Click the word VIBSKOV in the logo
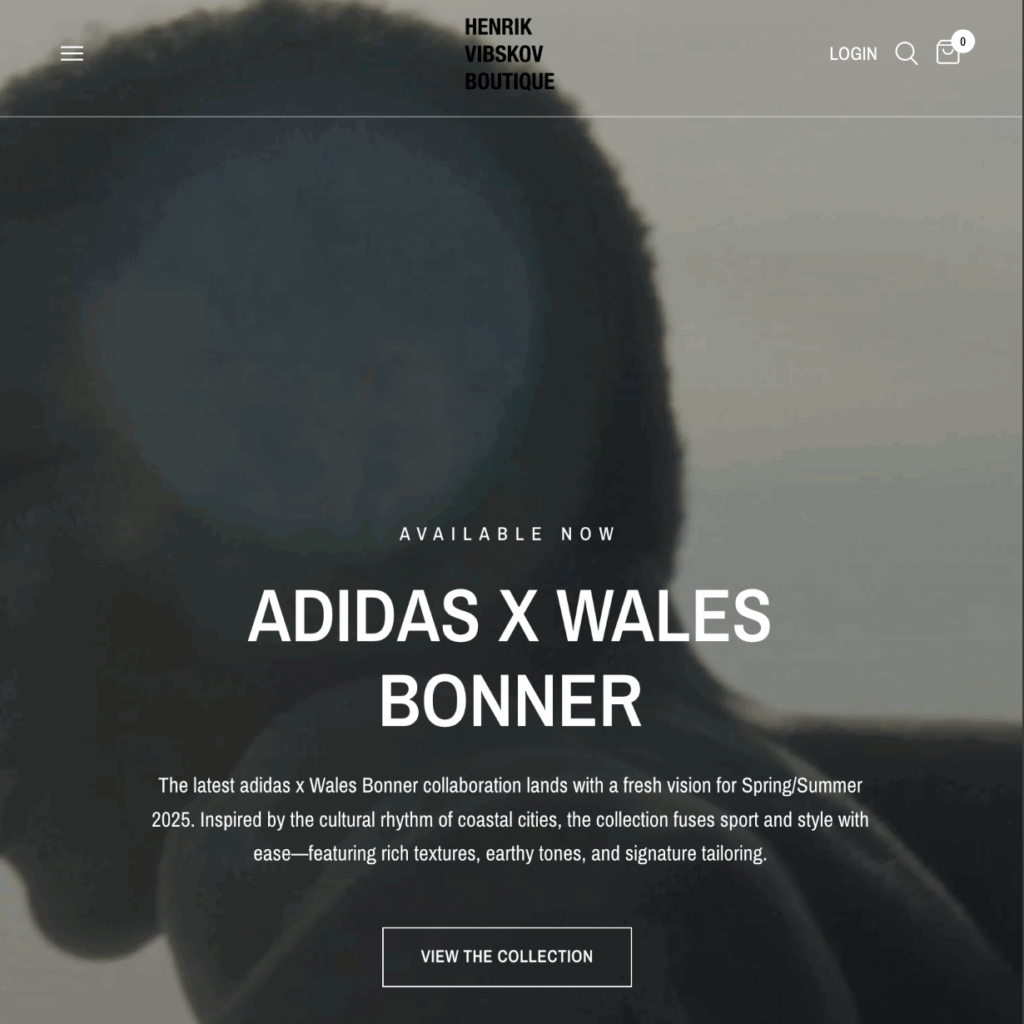 tap(504, 54)
